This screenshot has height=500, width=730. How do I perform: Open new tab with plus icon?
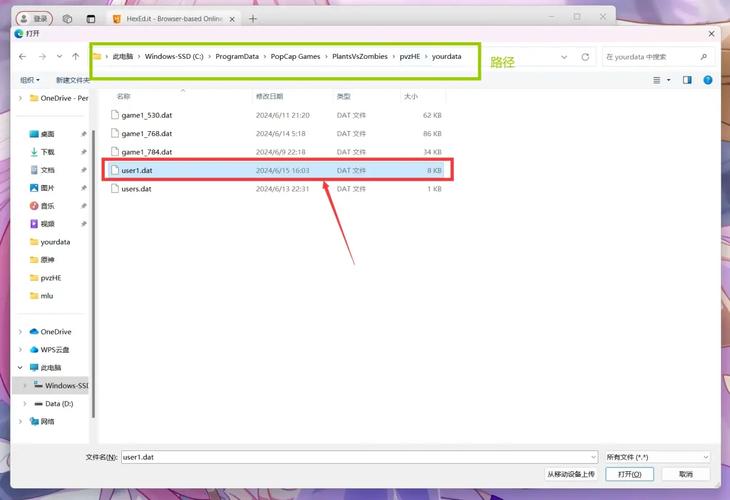(253, 19)
